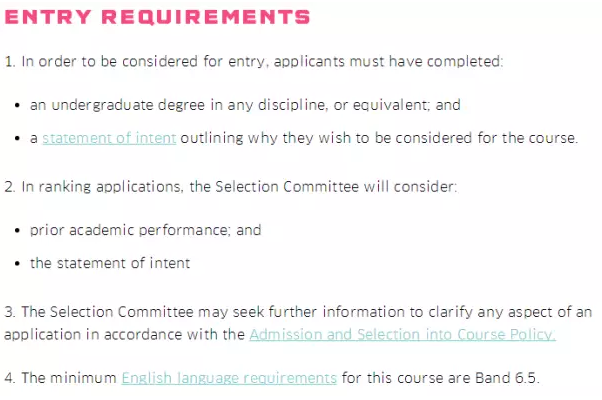Click the words 'The minimum' in item 4

69,378
